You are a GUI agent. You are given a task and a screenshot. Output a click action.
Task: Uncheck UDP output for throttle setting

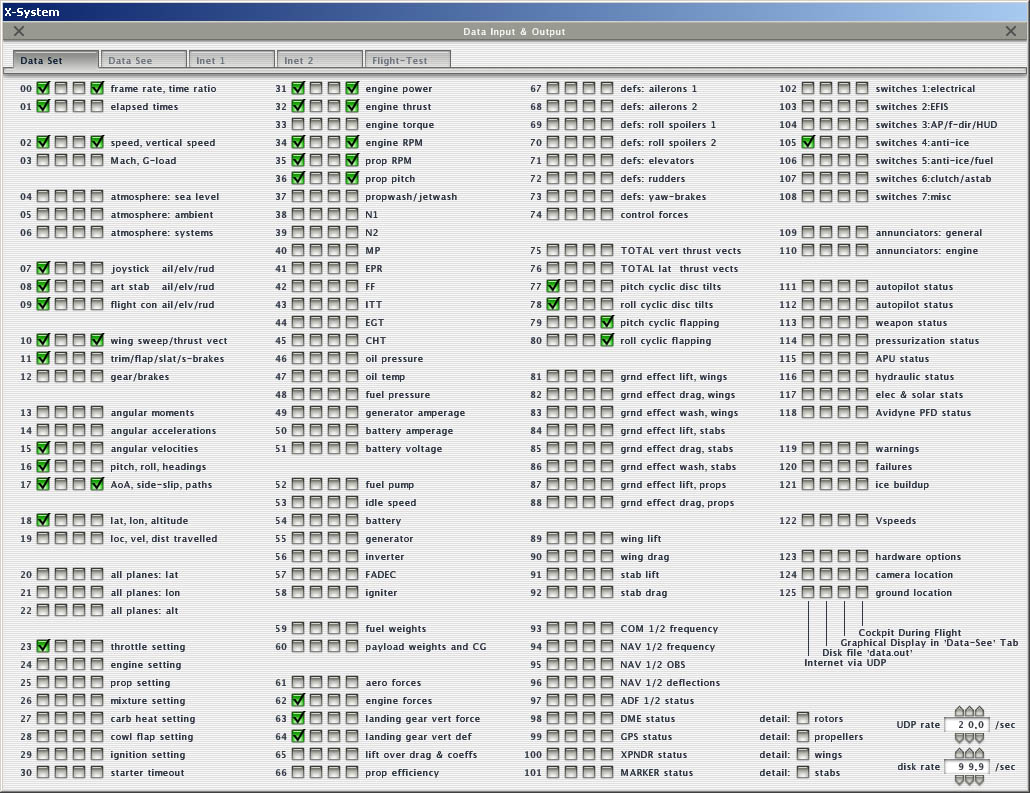[43, 646]
